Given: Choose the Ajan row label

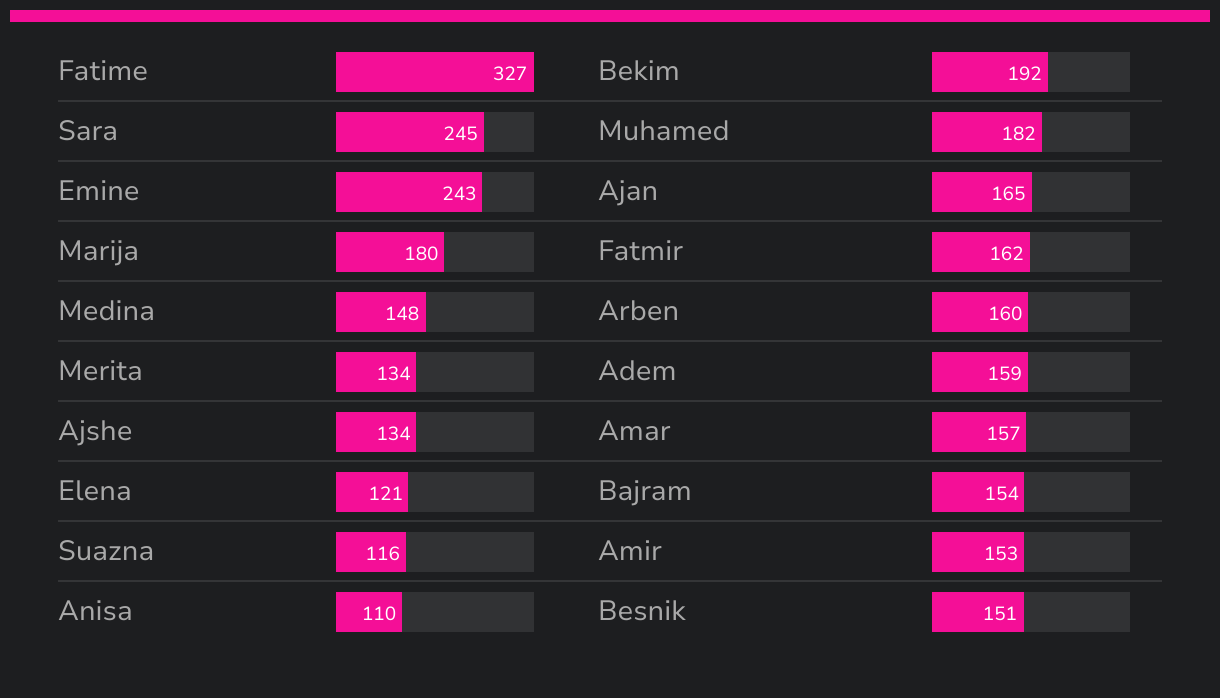Looking at the screenshot, I should pos(628,192).
